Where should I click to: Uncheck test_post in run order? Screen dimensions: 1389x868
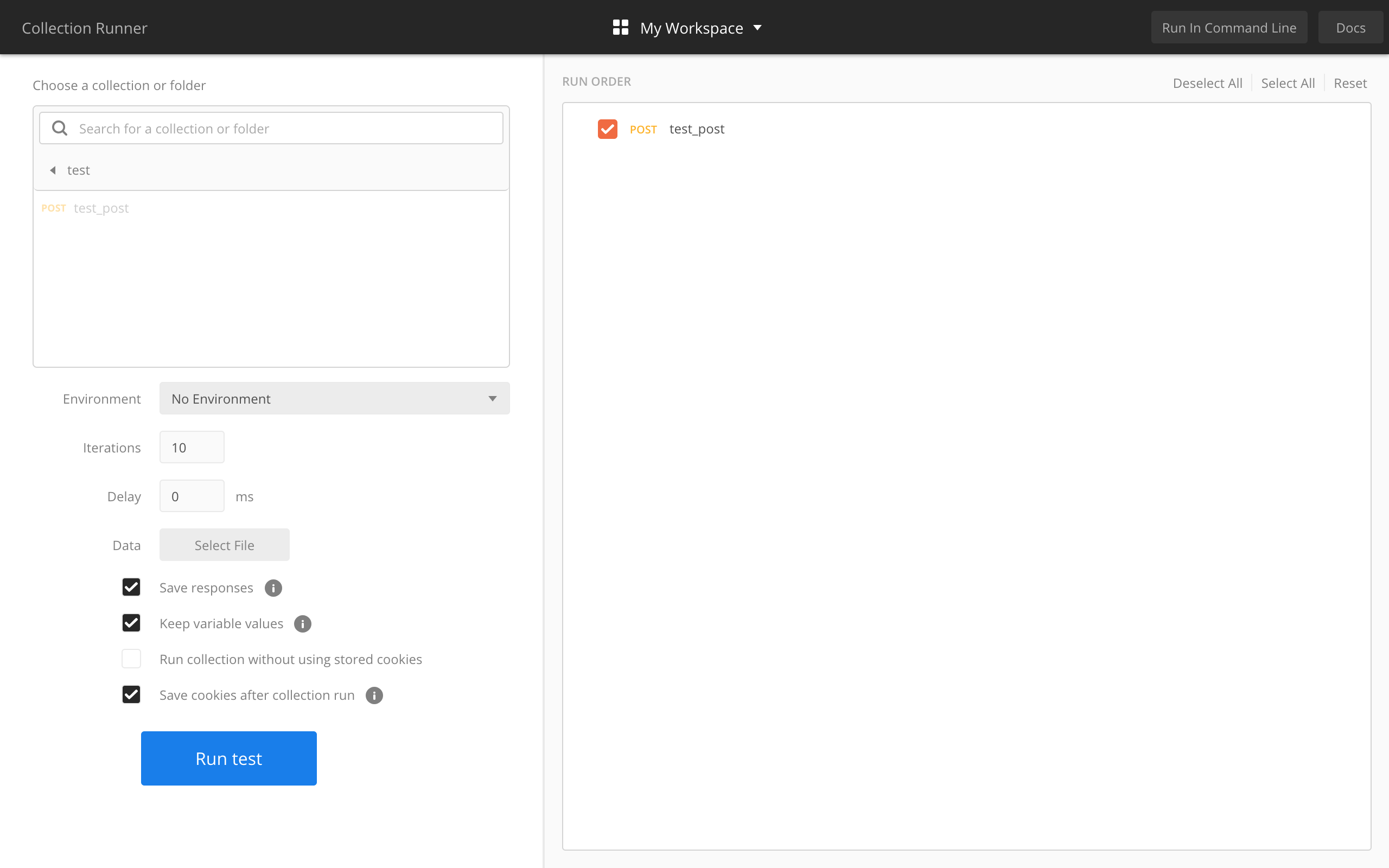[607, 129]
